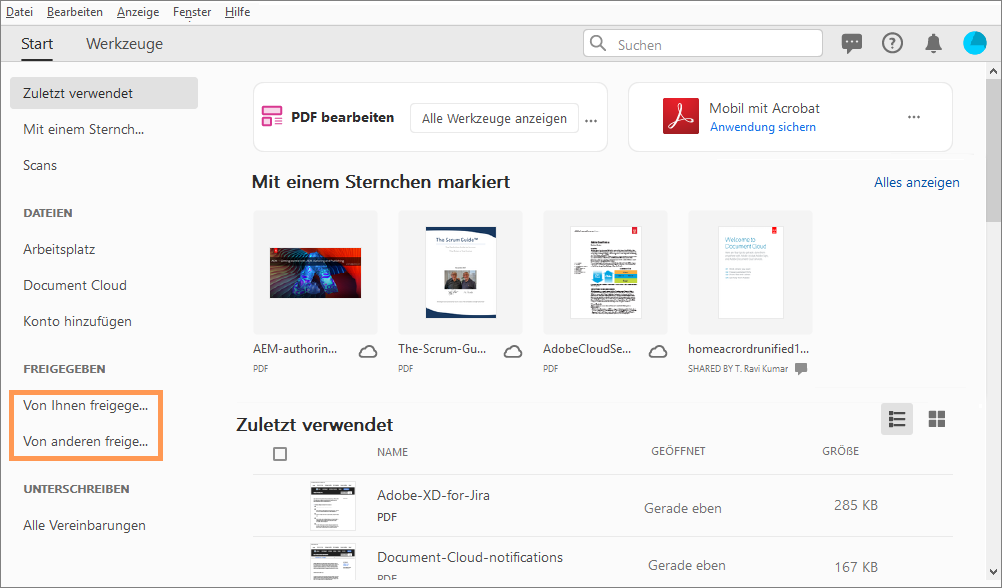Click Alle Werkzeuge anzeigen button
The image size is (1002, 588).
494,118
